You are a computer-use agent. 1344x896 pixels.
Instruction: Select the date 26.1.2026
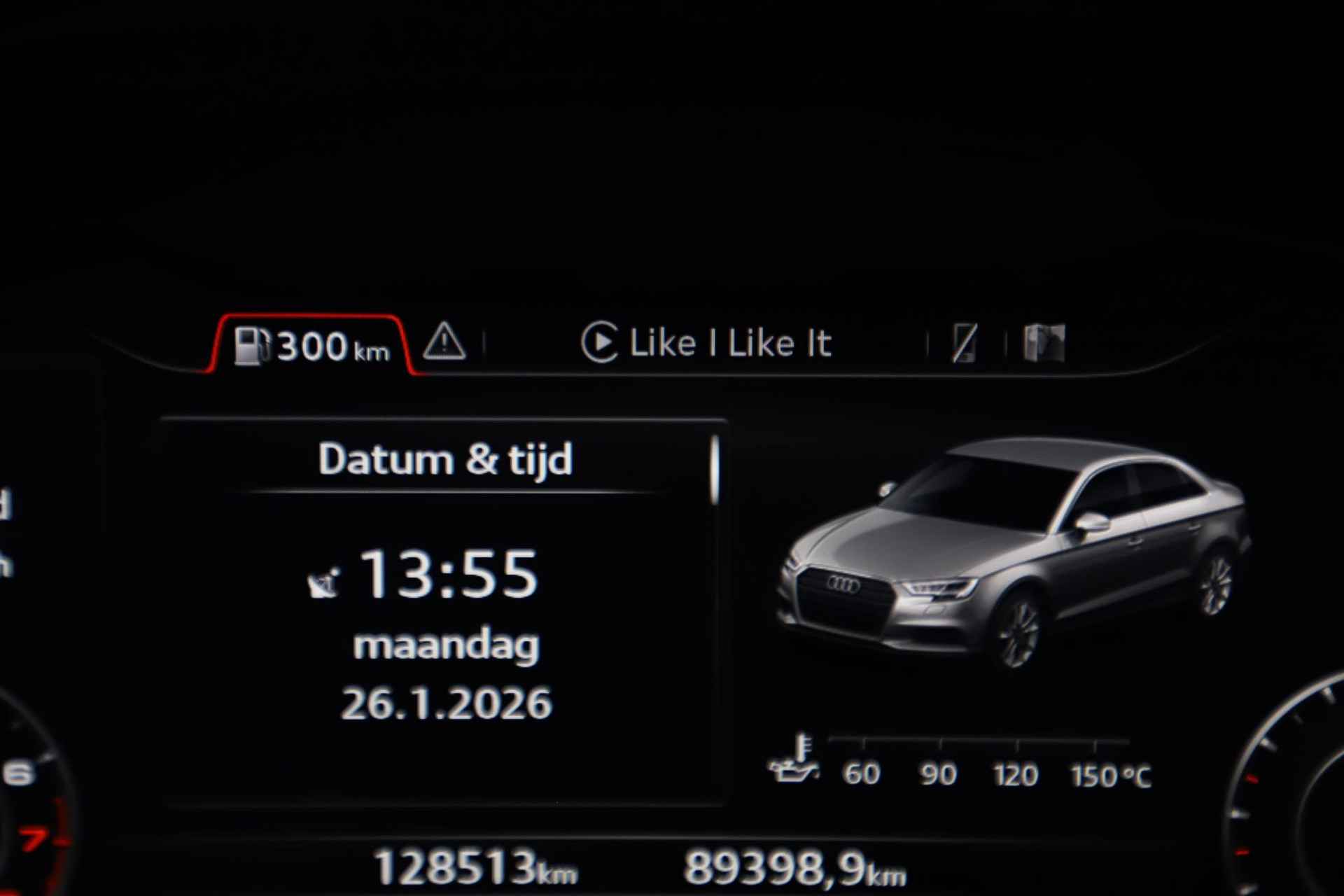(x=447, y=703)
